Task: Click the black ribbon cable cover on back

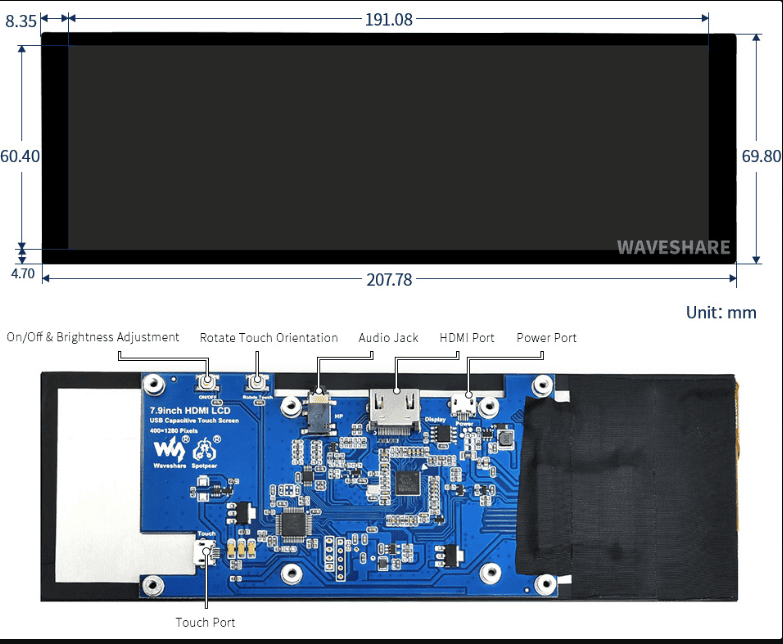Action: coord(627,487)
